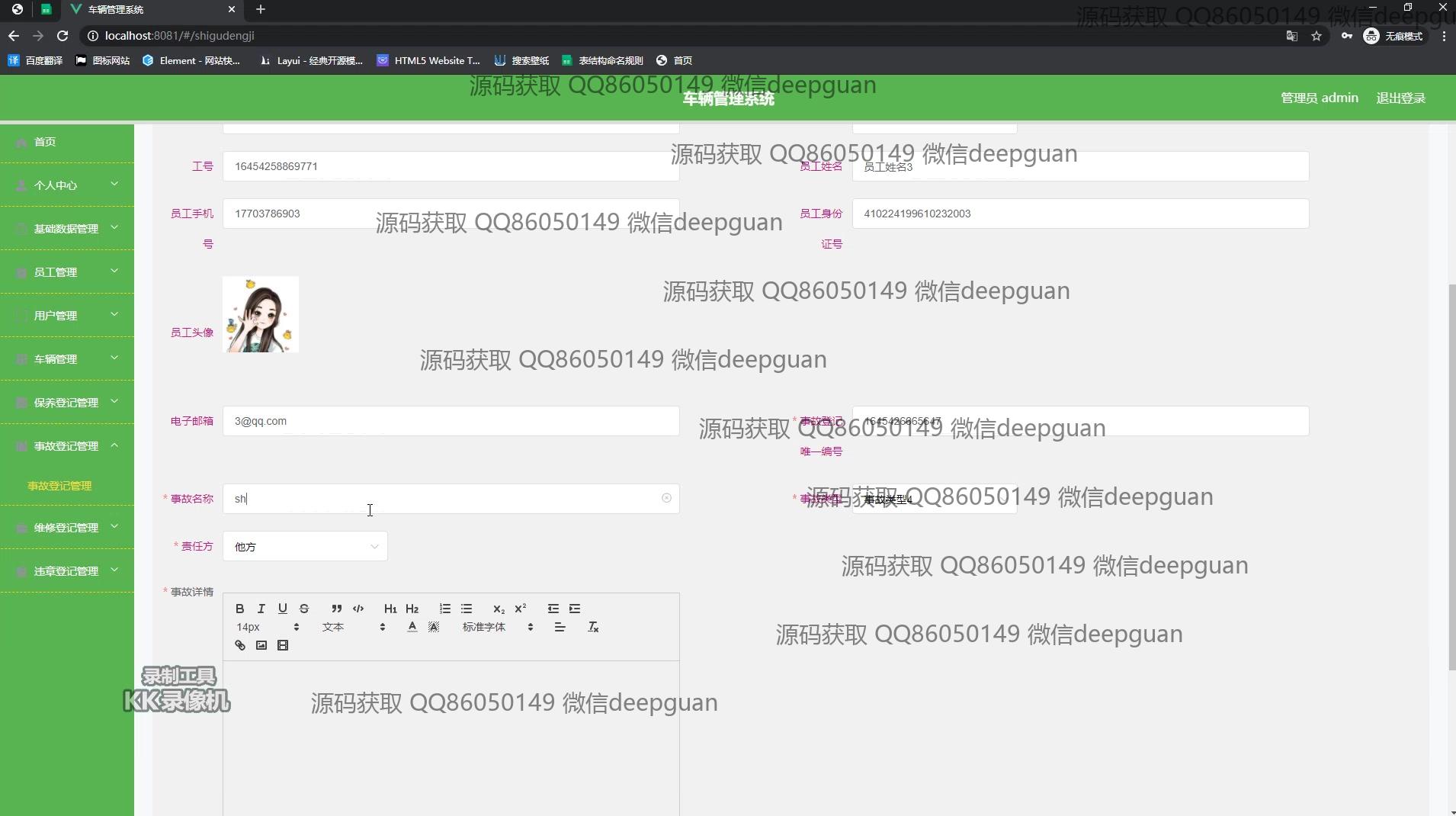The width and height of the screenshot is (1456, 816).
Task: Toggle underline text style
Action: click(x=283, y=609)
